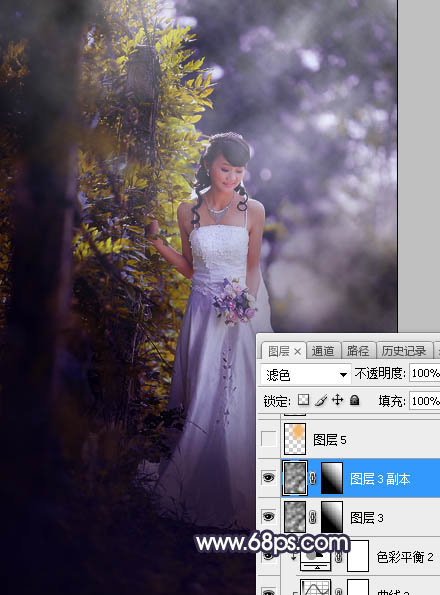Show the hidden 图层 5 layer
The image size is (440, 595).
point(269,439)
